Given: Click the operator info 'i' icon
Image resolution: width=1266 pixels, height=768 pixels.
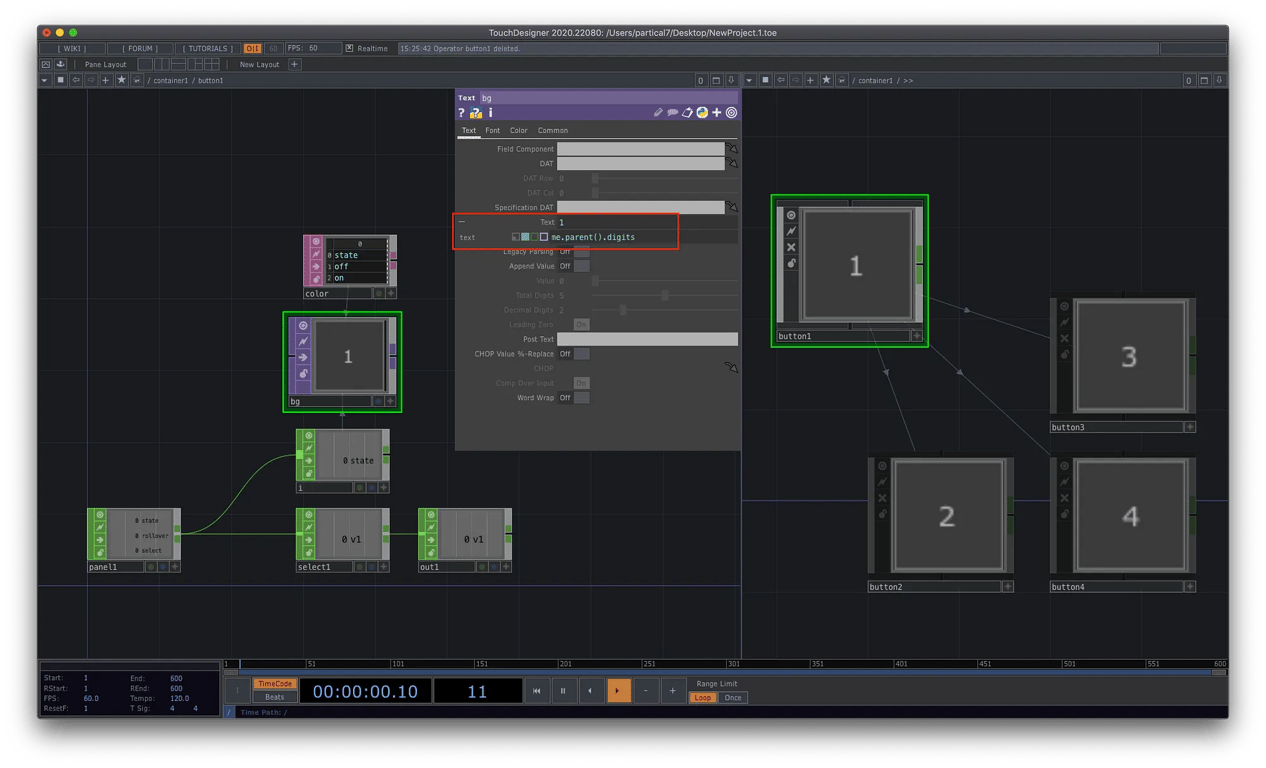Looking at the screenshot, I should (490, 114).
